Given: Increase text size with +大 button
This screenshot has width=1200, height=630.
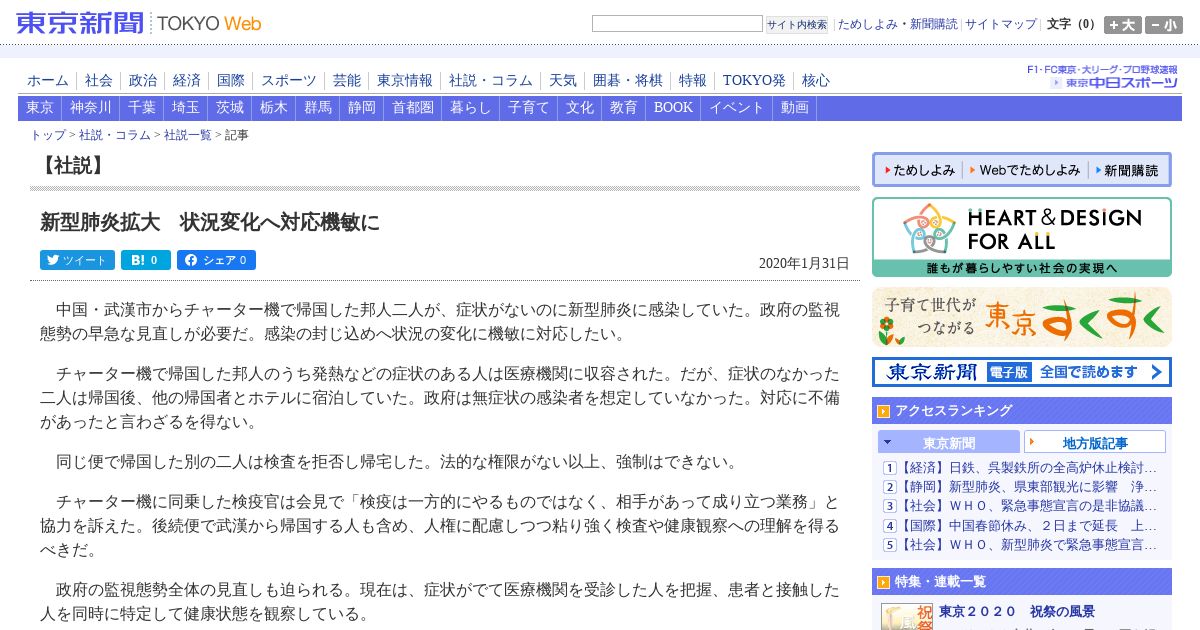Looking at the screenshot, I should (1122, 25).
